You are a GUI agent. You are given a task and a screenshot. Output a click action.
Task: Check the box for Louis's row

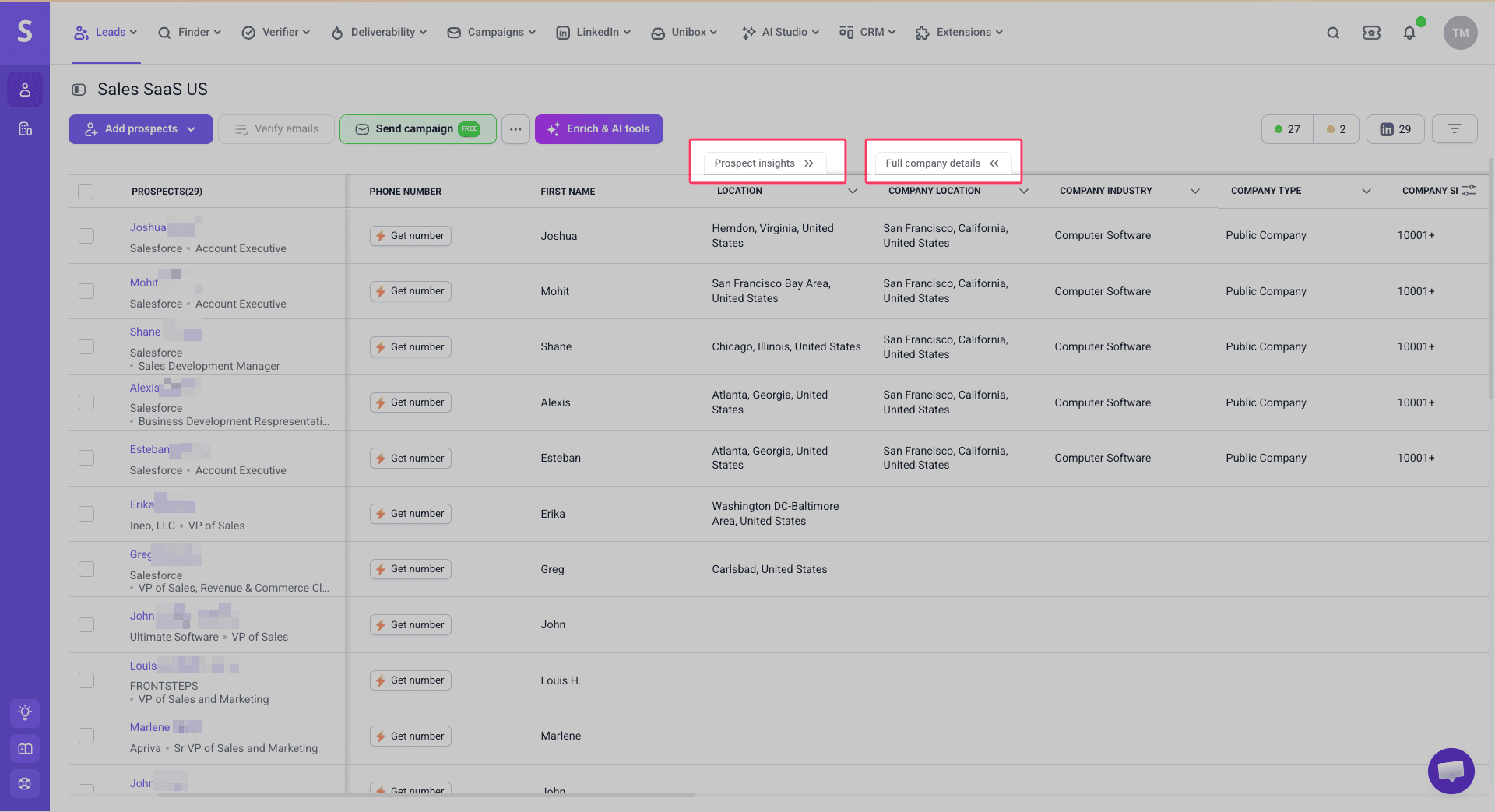[86, 680]
